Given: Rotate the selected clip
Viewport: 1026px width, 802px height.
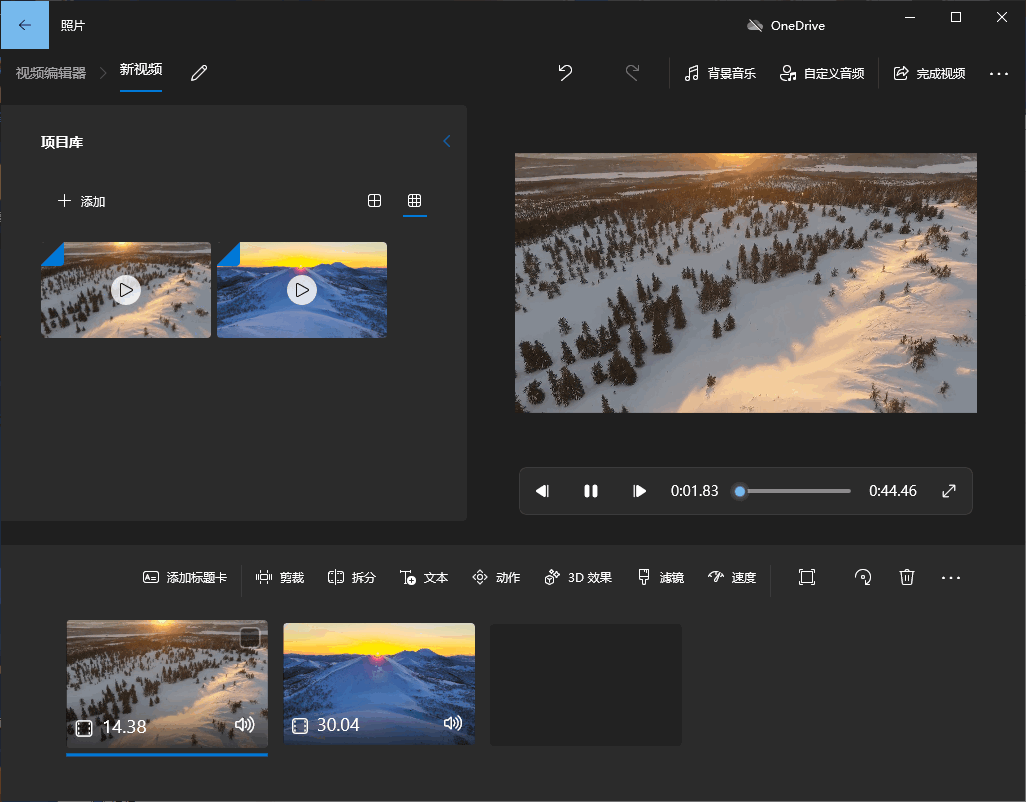Looking at the screenshot, I should tap(862, 577).
